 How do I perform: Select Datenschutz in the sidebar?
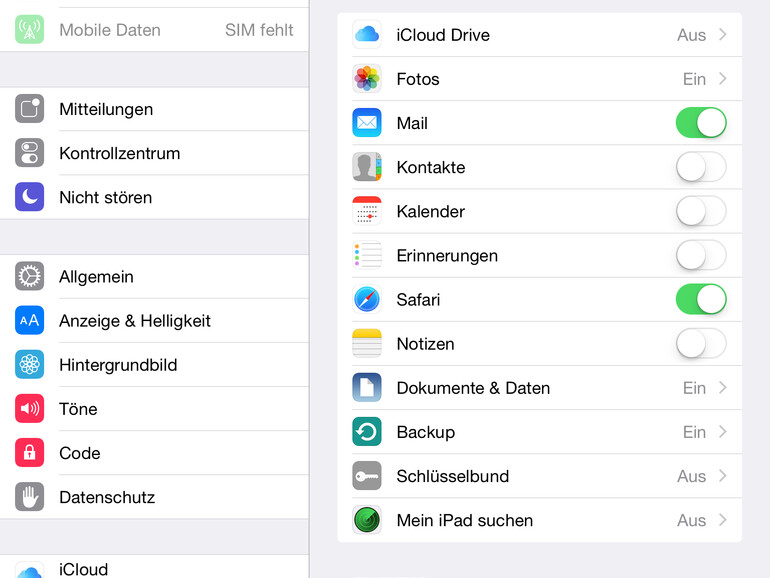coord(154,497)
